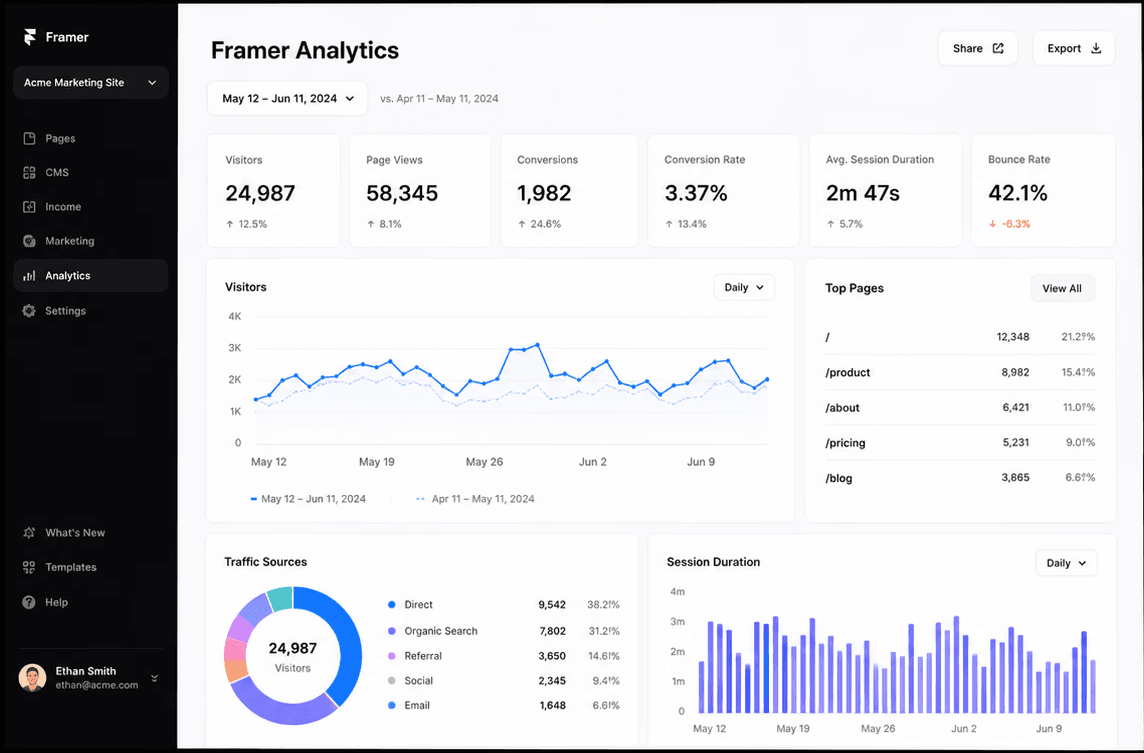Select the Analytics menu item
Screen dimensions: 1144x753
tap(90, 276)
